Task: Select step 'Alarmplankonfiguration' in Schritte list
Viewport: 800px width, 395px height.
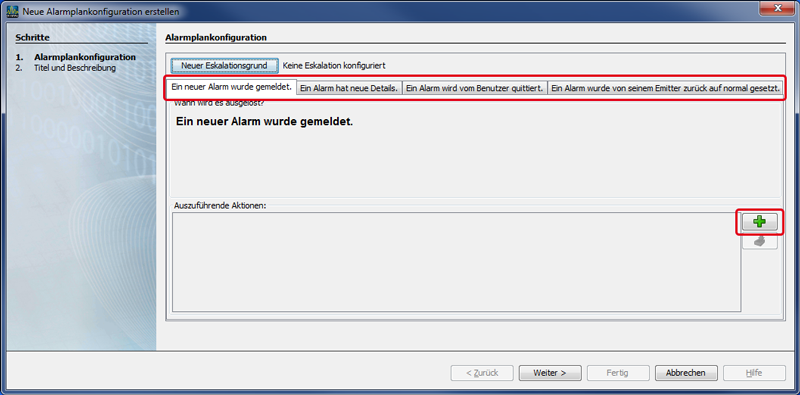Action: tap(85, 57)
